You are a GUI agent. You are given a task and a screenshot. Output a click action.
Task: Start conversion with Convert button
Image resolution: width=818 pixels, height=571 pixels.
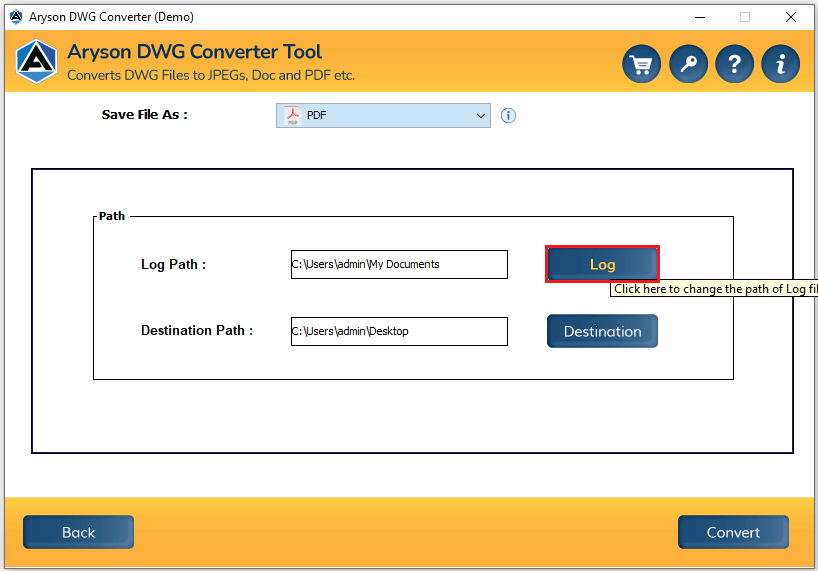pyautogui.click(x=733, y=532)
